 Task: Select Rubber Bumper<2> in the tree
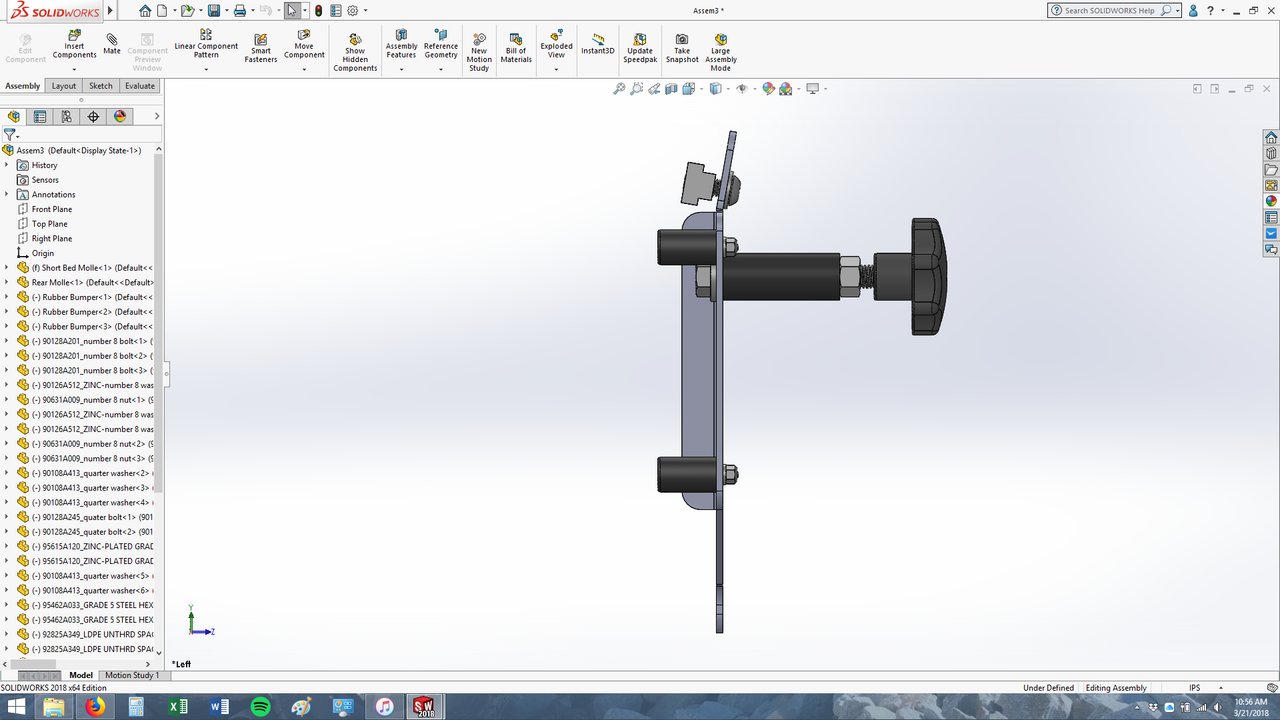click(x=86, y=312)
